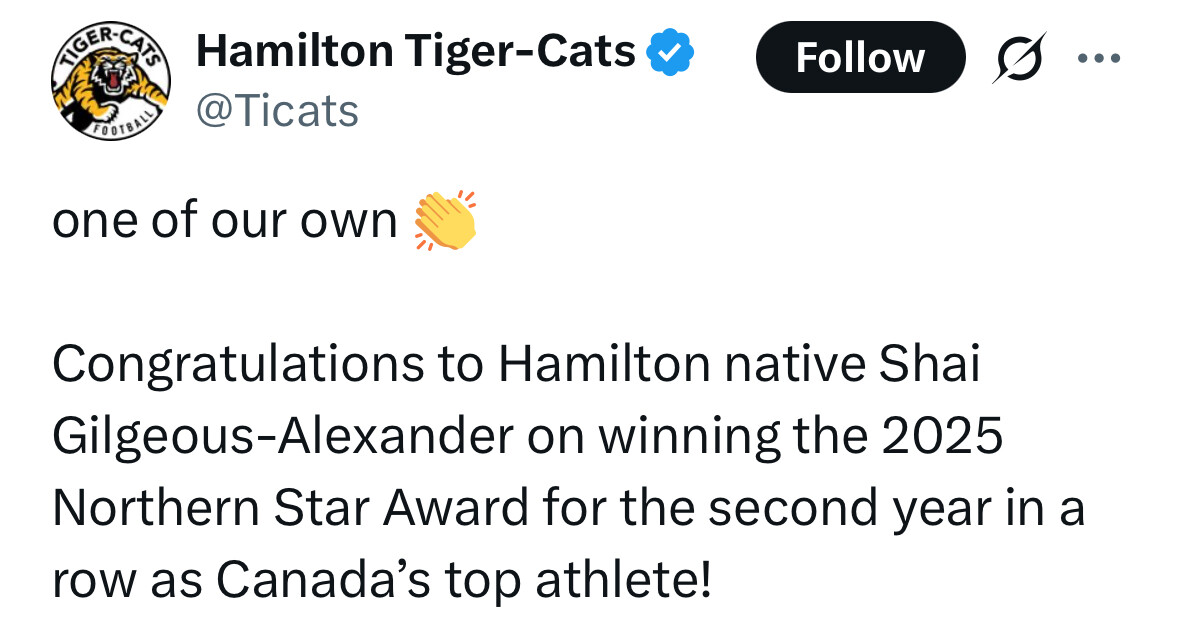Click the clapping hands emoji
This screenshot has height=632, width=1179.
445,221
